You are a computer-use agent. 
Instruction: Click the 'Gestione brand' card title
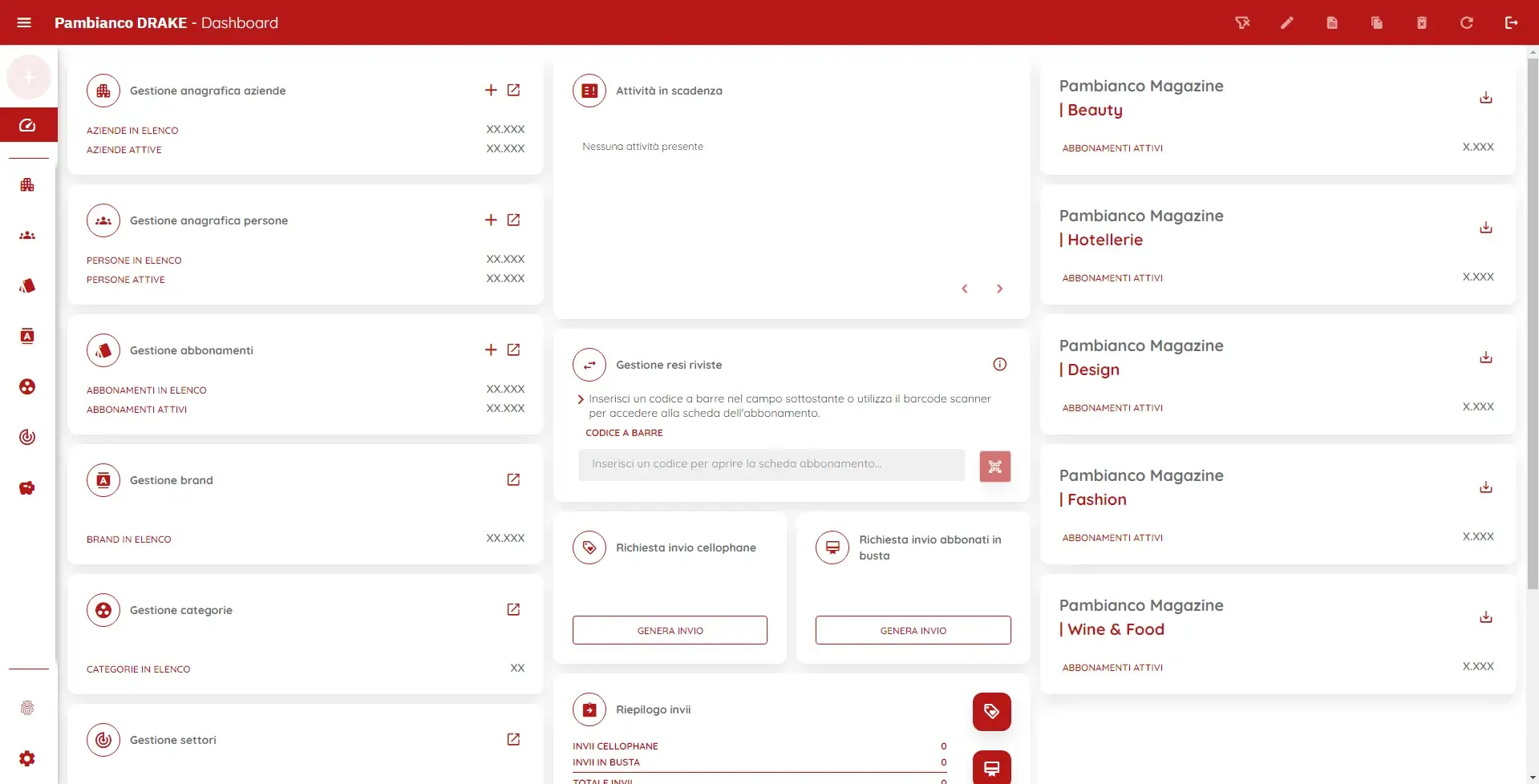[172, 480]
